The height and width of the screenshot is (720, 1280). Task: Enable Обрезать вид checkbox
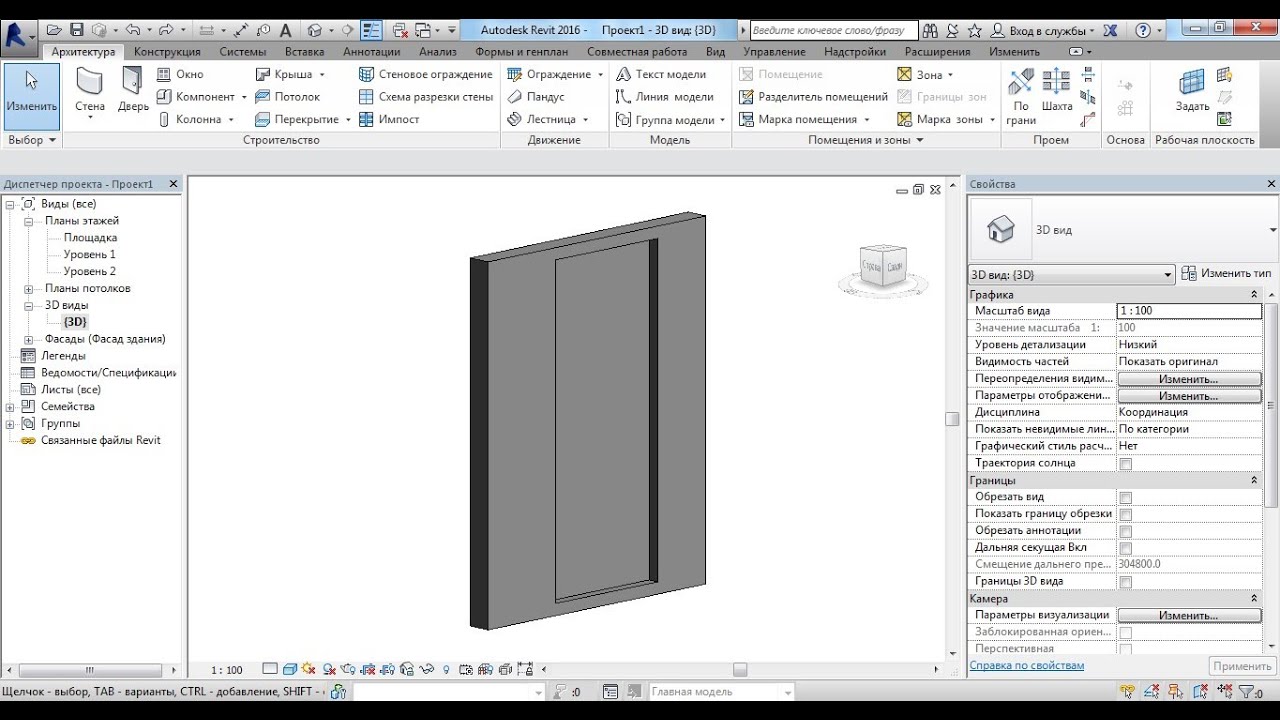[1125, 498]
